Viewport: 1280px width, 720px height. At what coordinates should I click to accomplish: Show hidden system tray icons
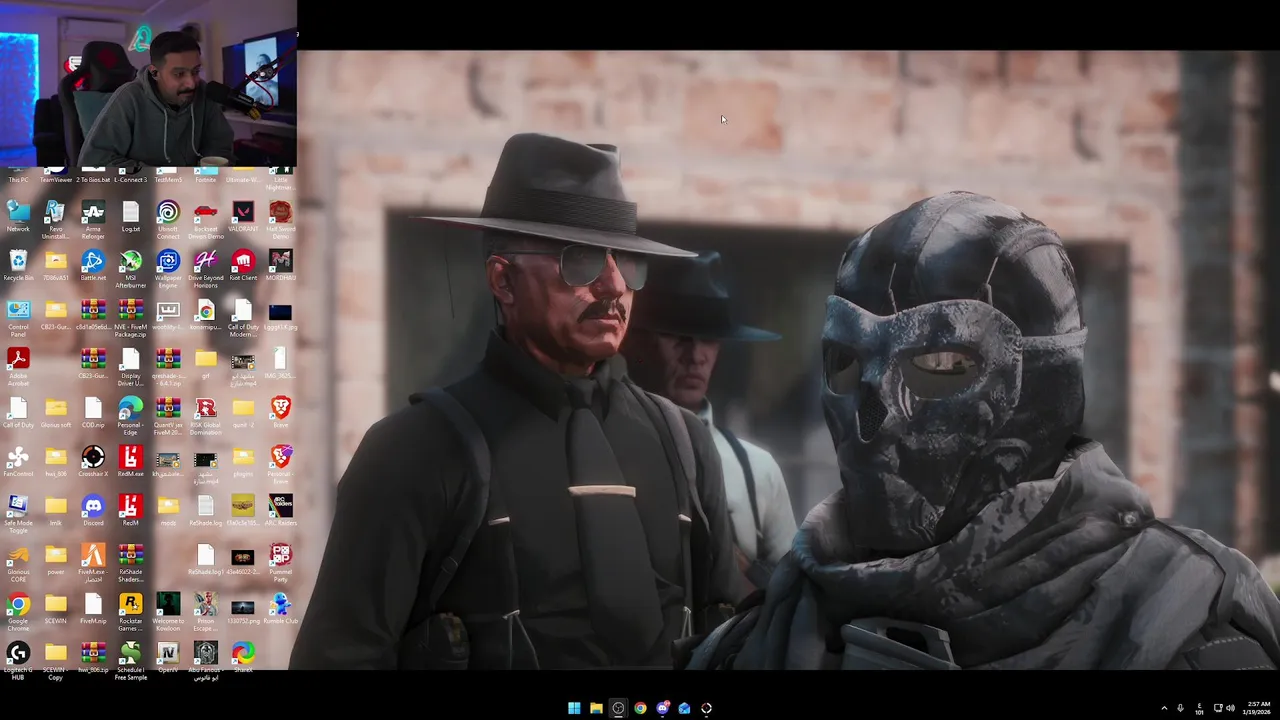tap(1163, 708)
